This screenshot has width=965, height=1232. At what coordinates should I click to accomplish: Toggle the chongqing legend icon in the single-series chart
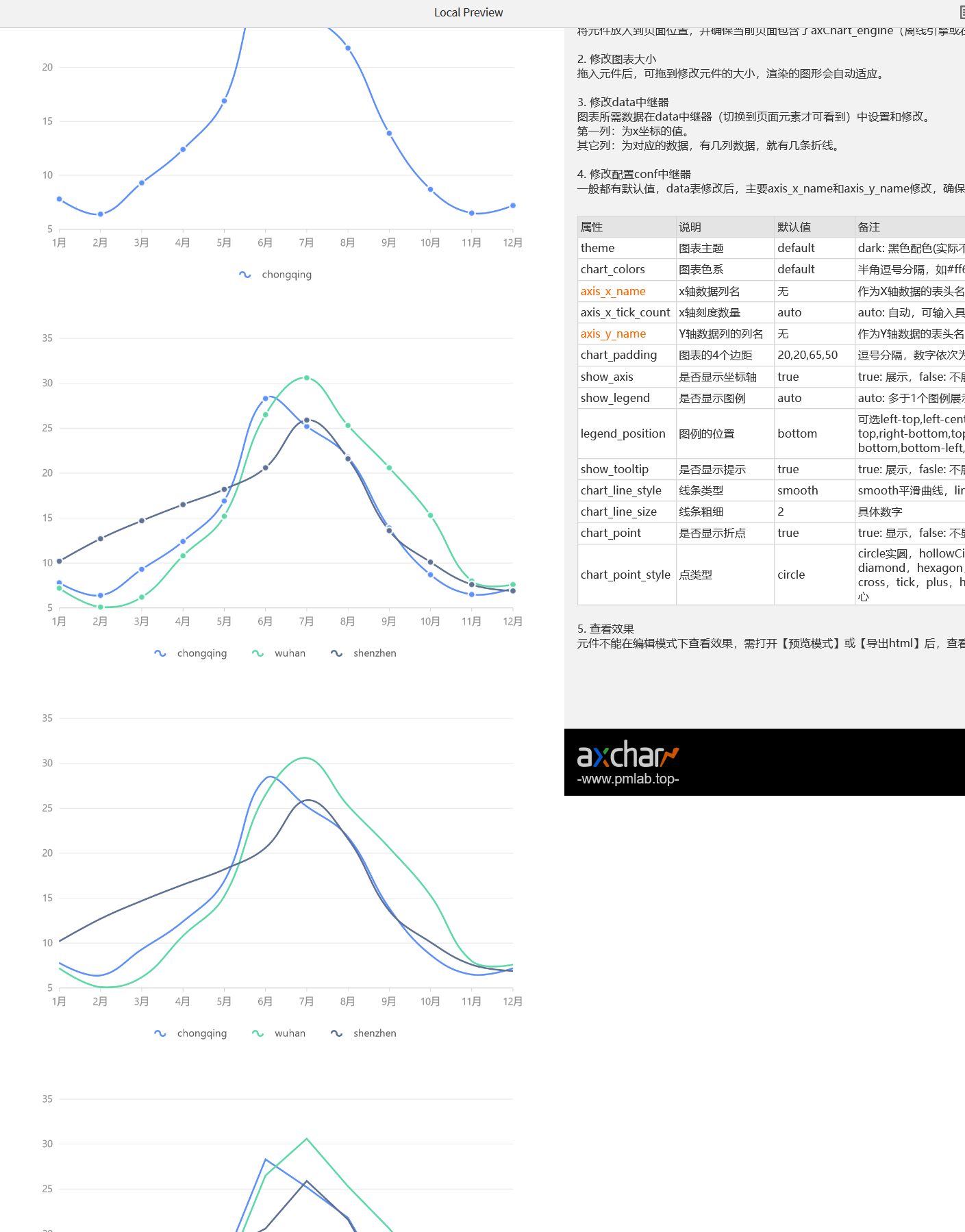point(245,275)
